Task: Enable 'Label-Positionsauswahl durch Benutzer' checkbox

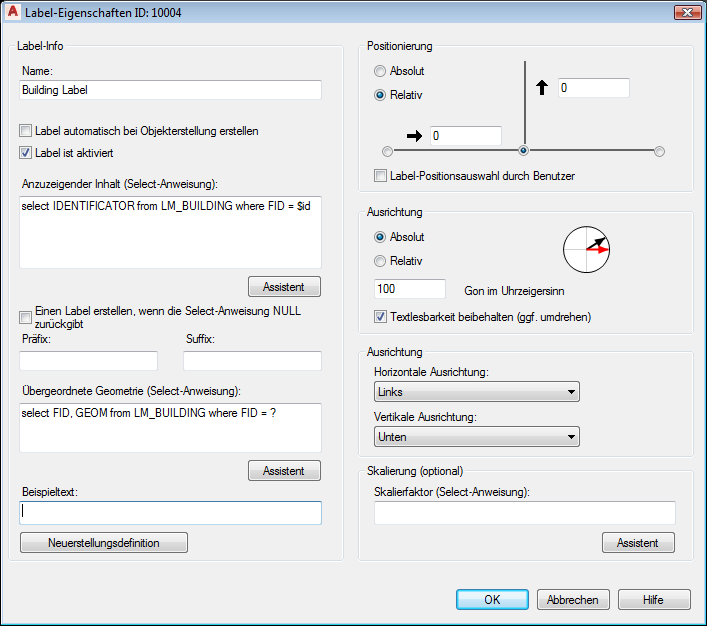Action: click(x=380, y=175)
